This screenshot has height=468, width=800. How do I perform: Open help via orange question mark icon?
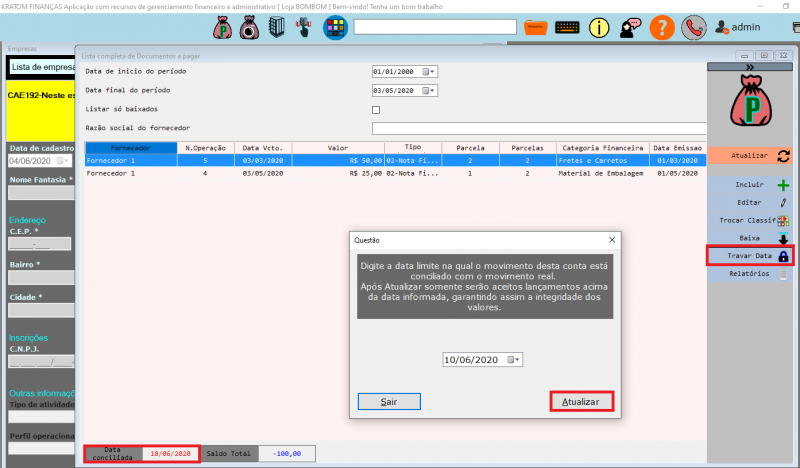(661, 27)
